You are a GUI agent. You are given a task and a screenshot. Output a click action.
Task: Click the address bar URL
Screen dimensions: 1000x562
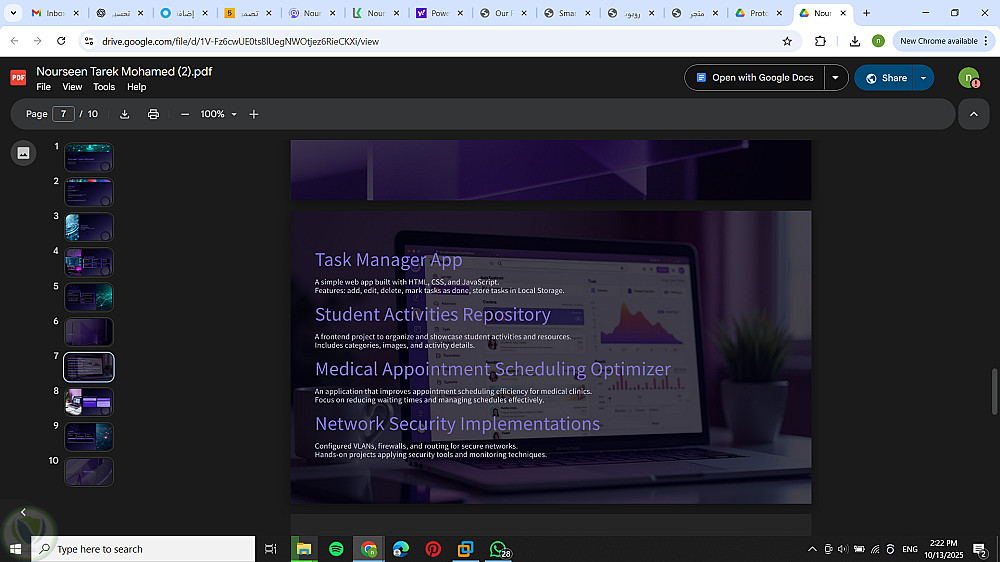pyautogui.click(x=240, y=41)
